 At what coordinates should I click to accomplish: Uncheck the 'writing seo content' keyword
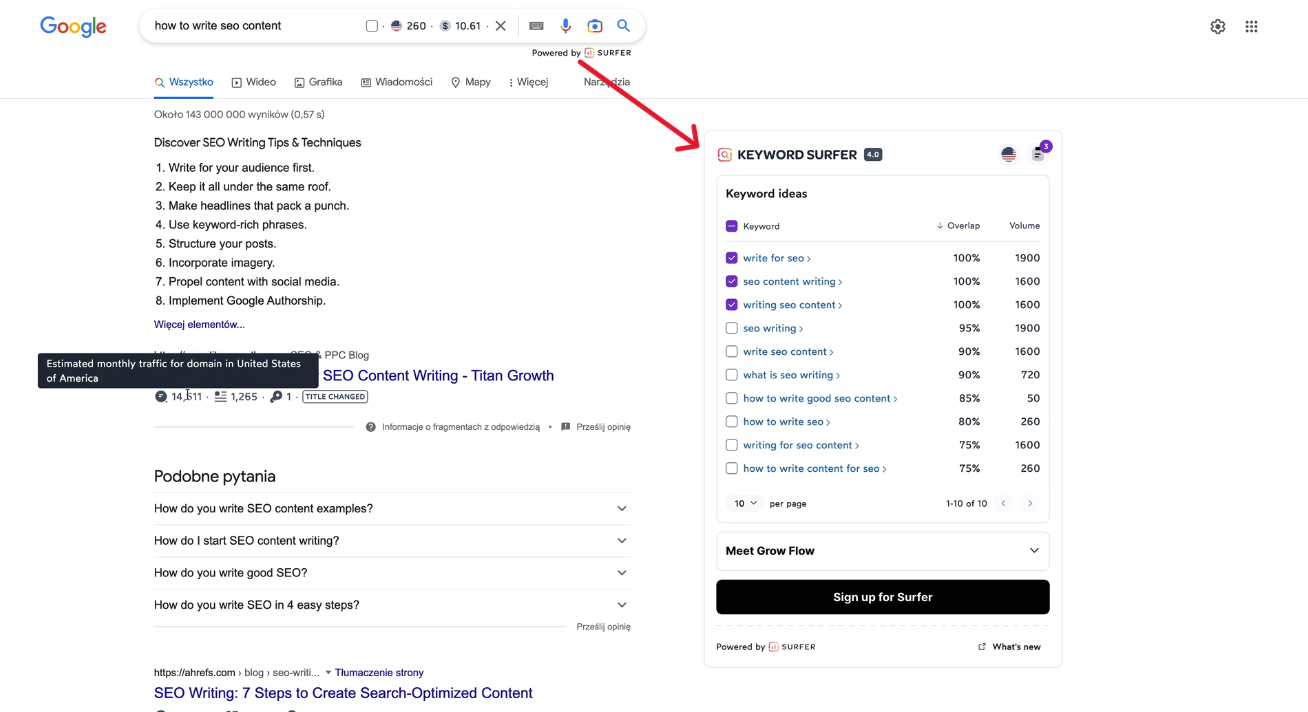pyautogui.click(x=732, y=305)
